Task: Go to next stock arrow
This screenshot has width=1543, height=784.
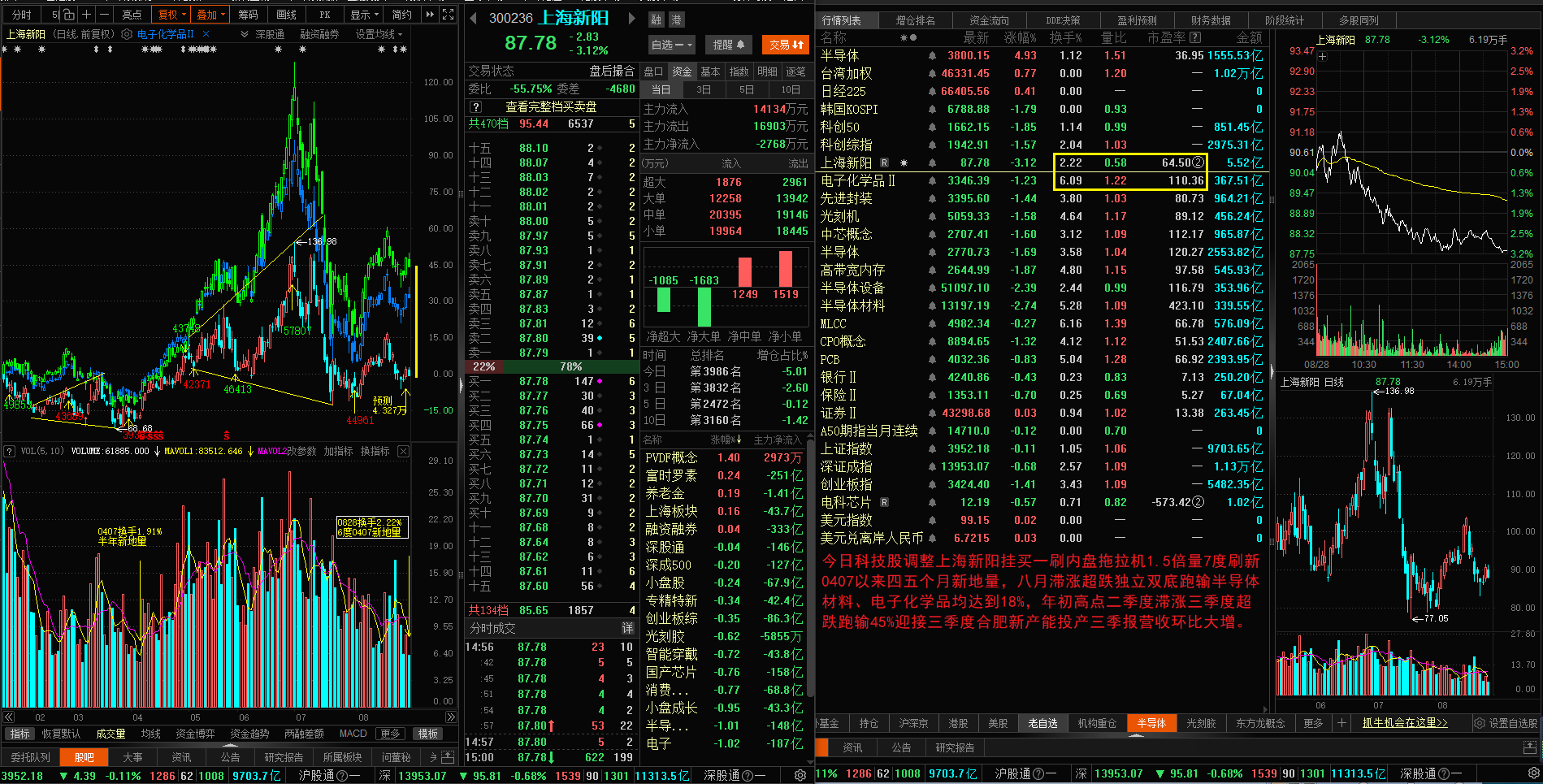Action: click(x=631, y=18)
